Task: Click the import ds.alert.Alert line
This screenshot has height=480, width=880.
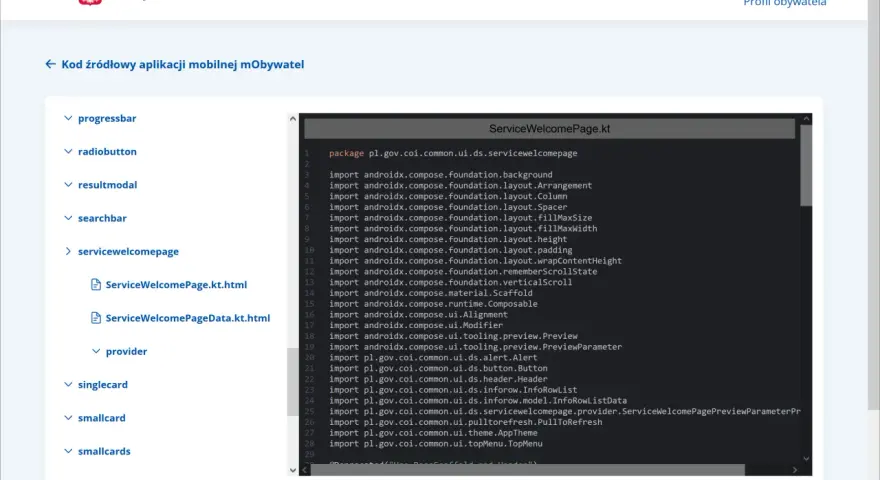Action: 433,358
